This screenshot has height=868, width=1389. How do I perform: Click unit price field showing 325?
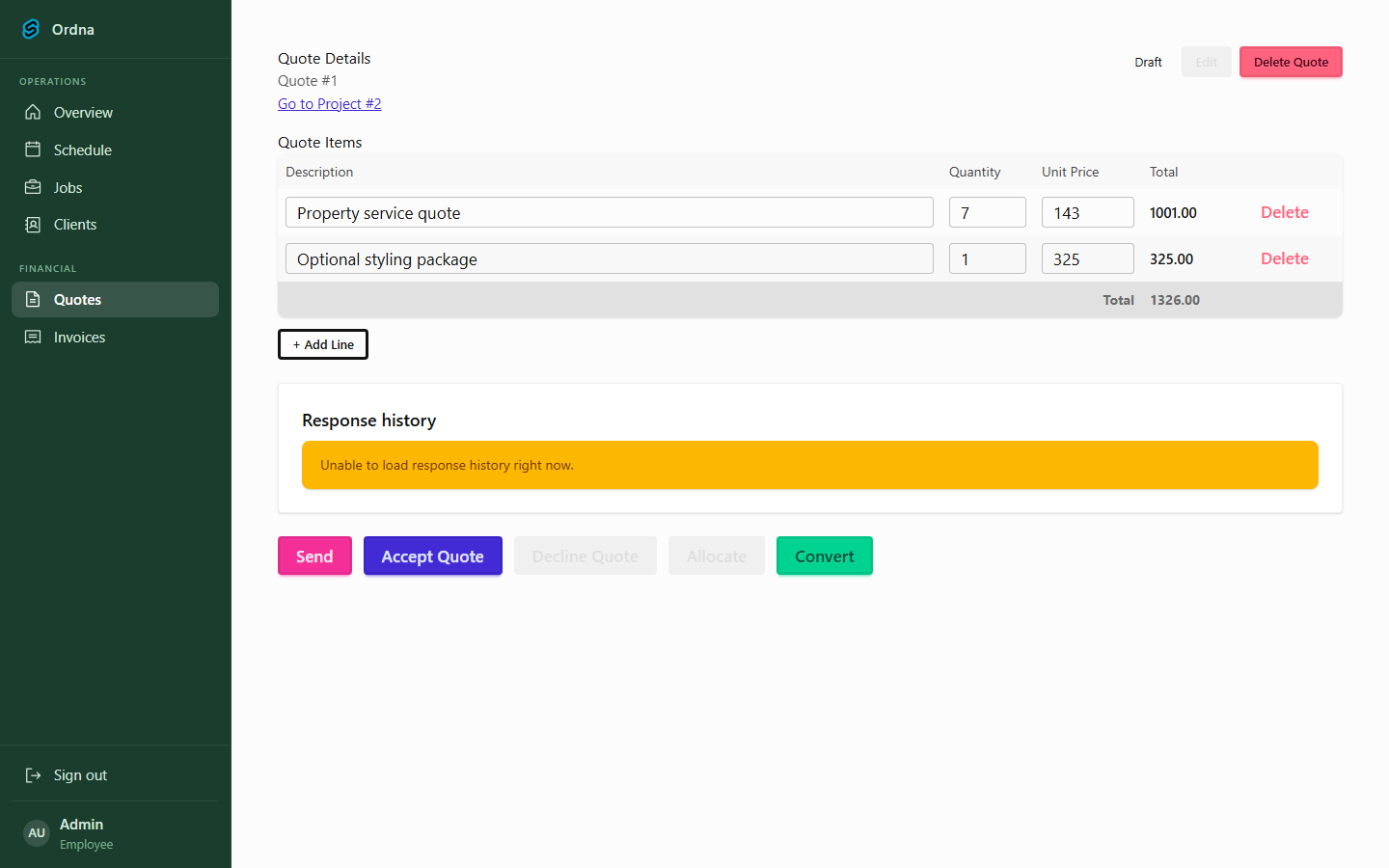click(x=1088, y=258)
